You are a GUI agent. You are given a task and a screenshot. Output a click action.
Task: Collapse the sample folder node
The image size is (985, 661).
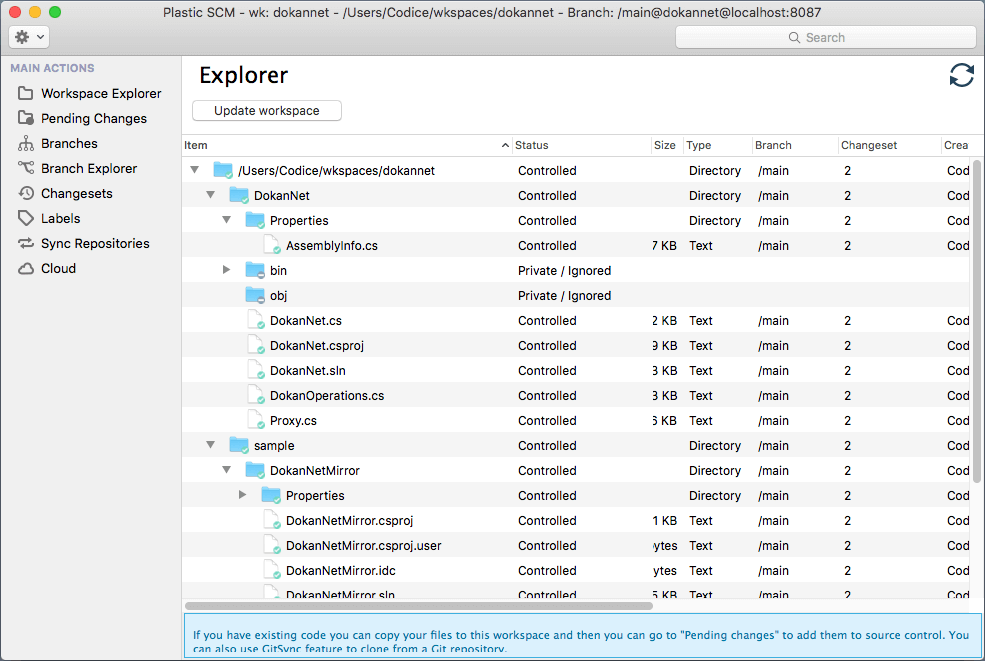tap(210, 445)
